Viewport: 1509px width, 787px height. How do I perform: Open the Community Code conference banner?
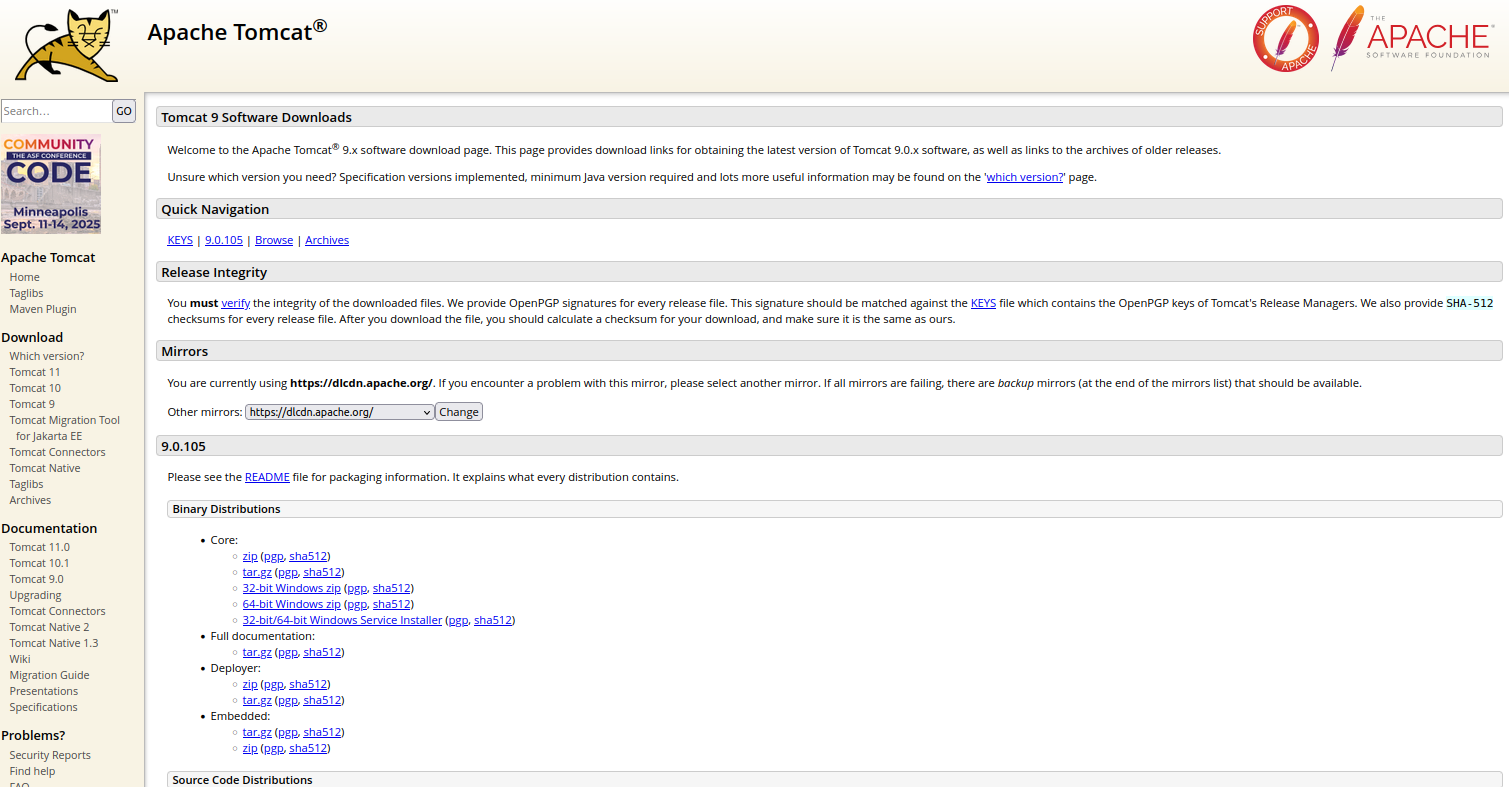(x=51, y=184)
